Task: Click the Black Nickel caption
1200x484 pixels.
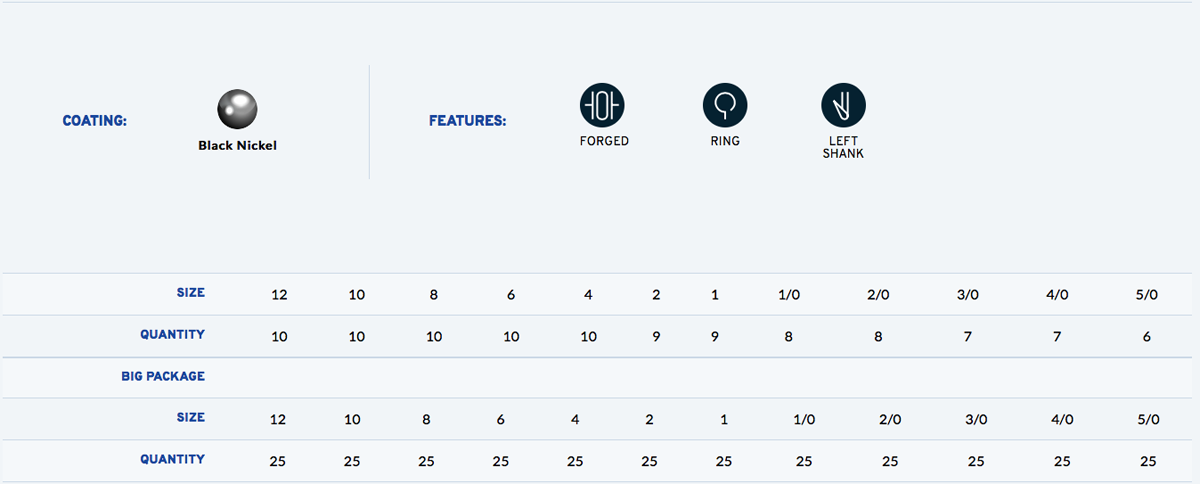Action: pyautogui.click(x=237, y=146)
